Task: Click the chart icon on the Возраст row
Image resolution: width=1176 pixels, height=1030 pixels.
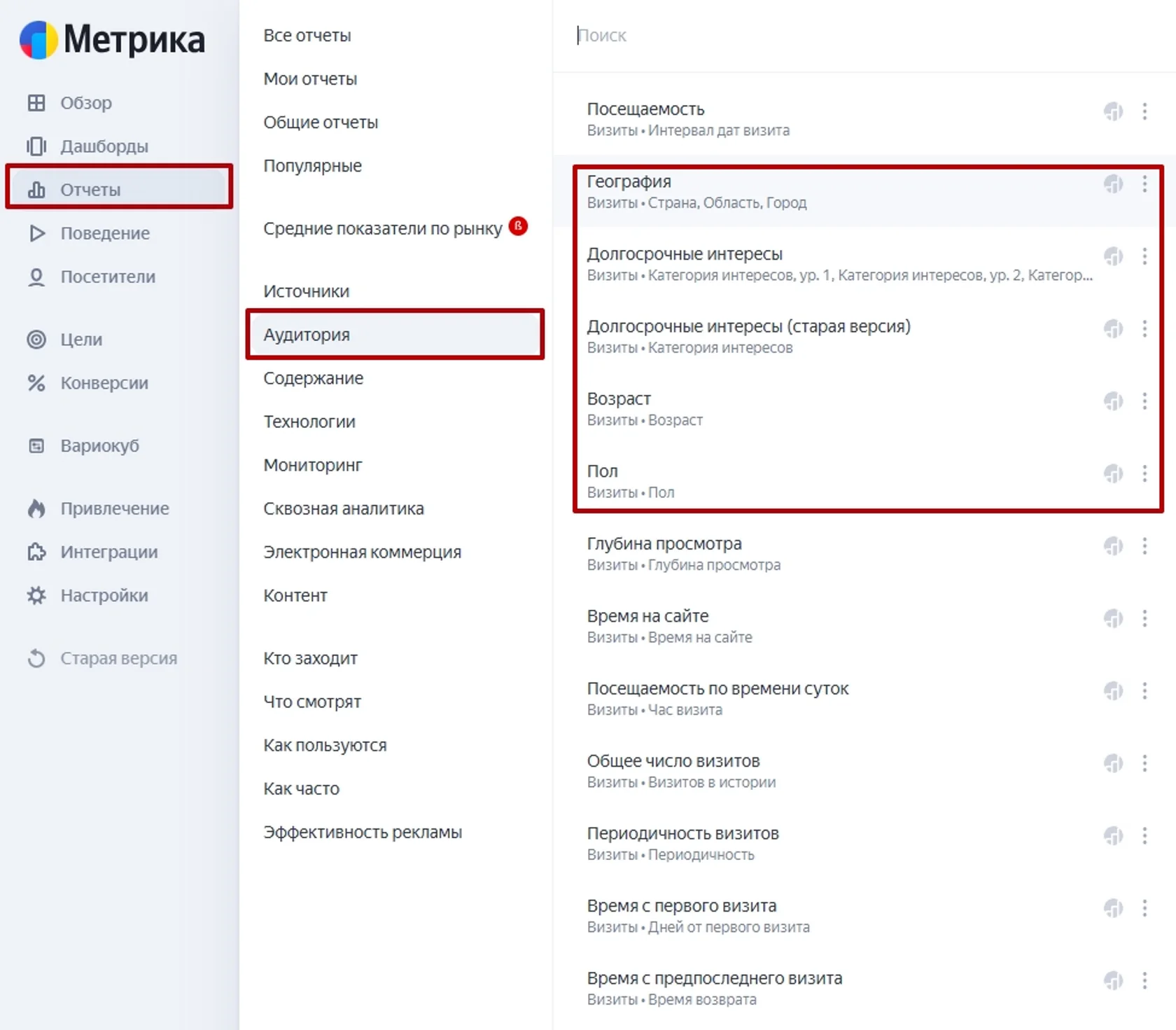Action: [1114, 401]
